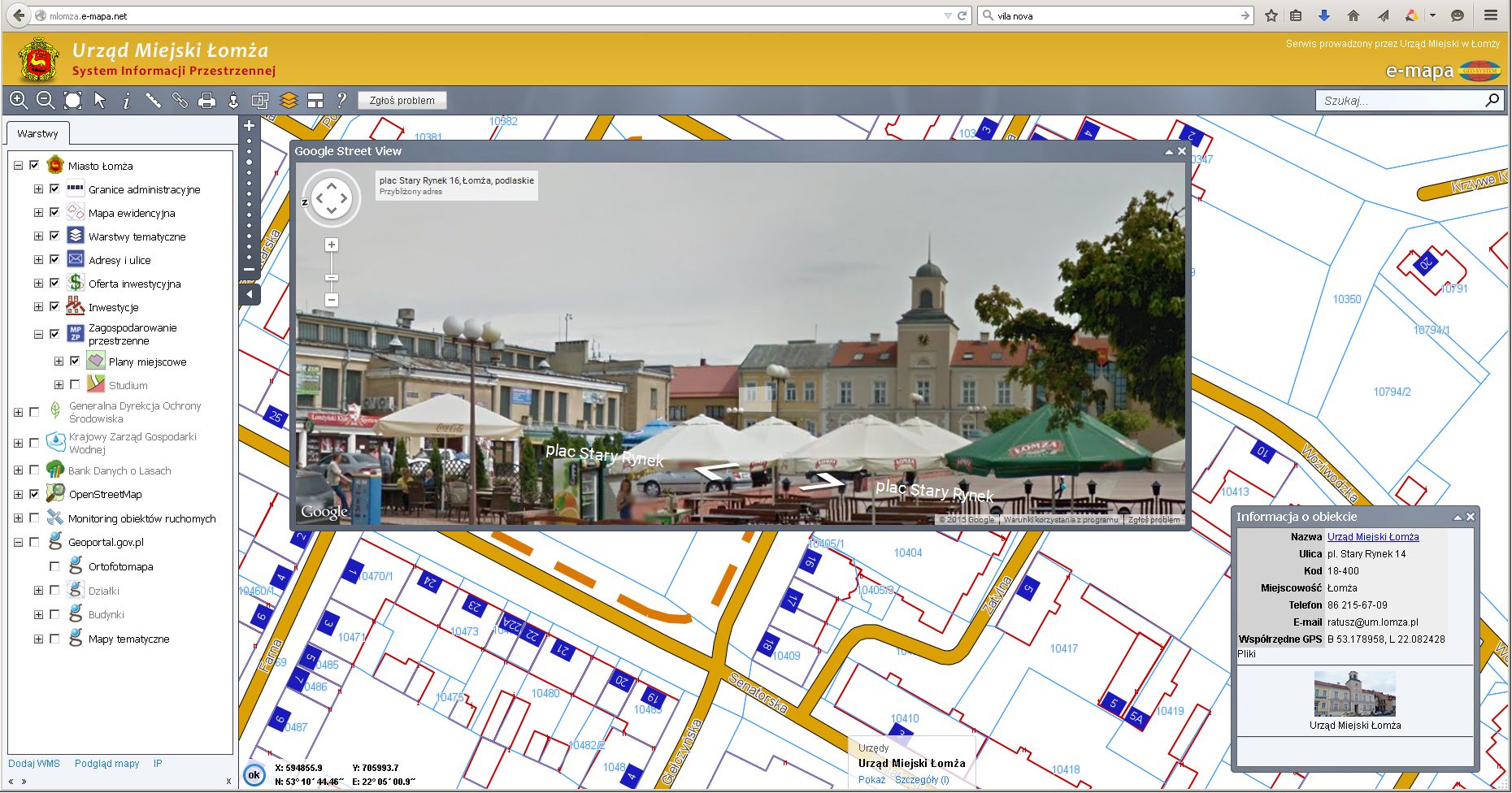Toggle the Mapa ewidencyjna checkbox
The width and height of the screenshot is (1512, 793).
click(54, 212)
